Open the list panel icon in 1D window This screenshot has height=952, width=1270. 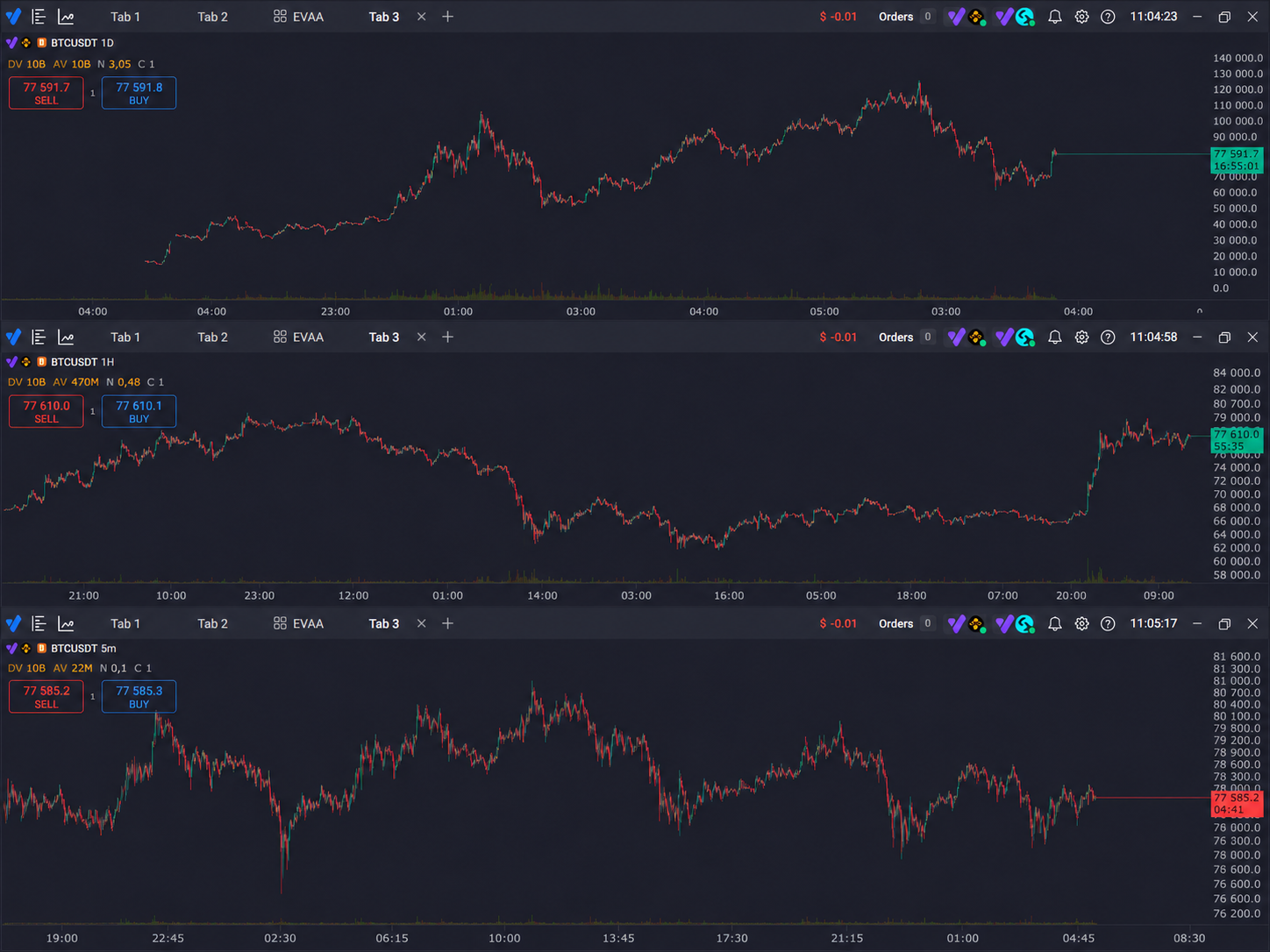coord(39,17)
